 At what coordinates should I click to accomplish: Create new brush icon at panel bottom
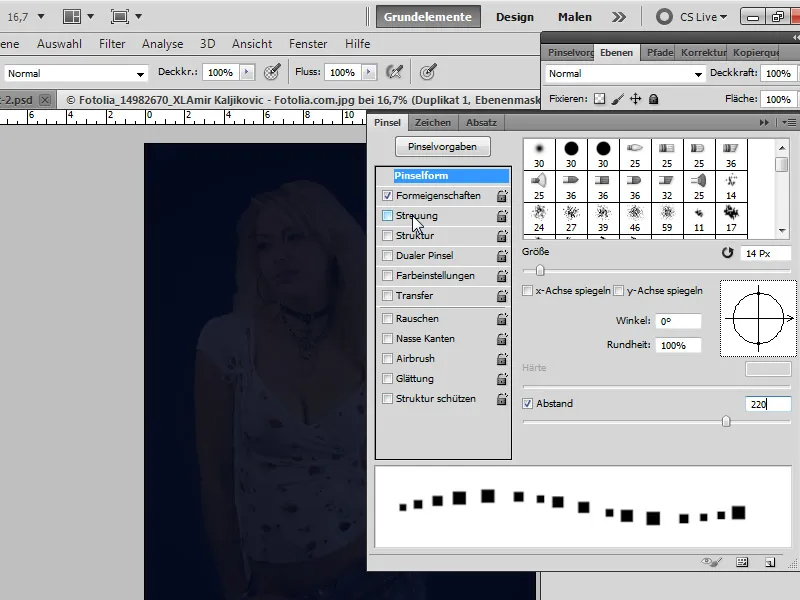(770, 562)
